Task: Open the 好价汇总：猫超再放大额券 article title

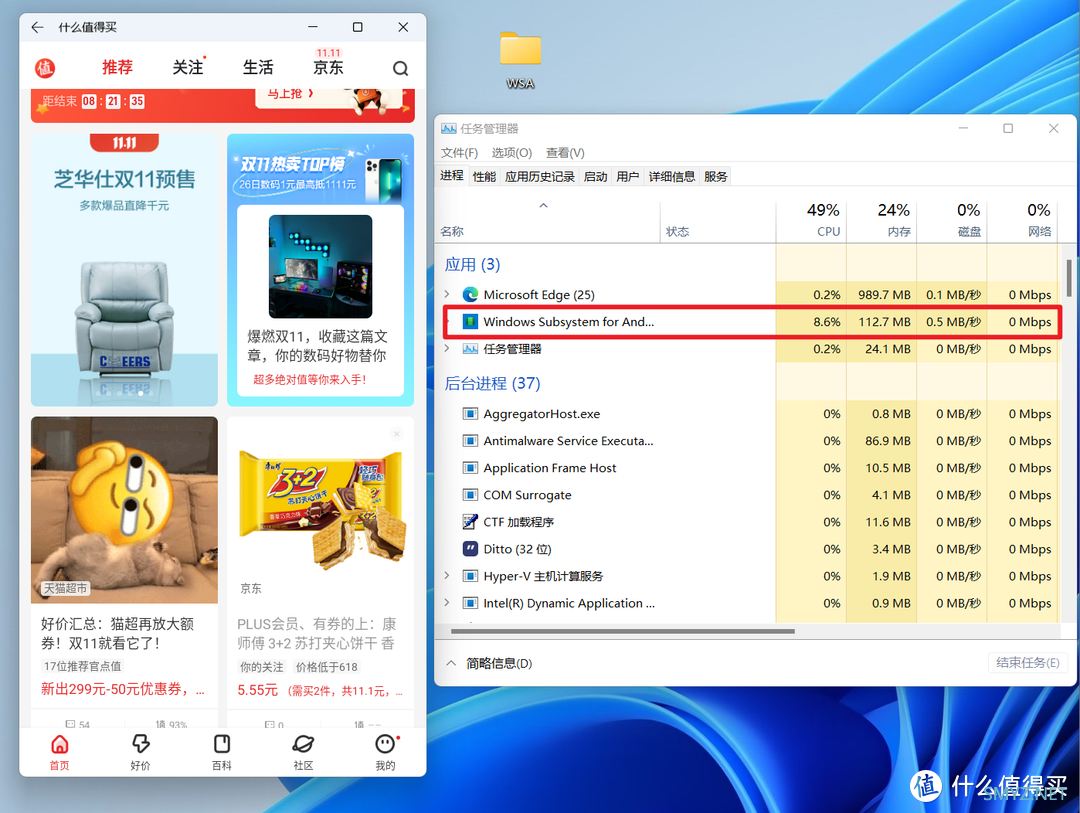Action: pyautogui.click(x=118, y=634)
